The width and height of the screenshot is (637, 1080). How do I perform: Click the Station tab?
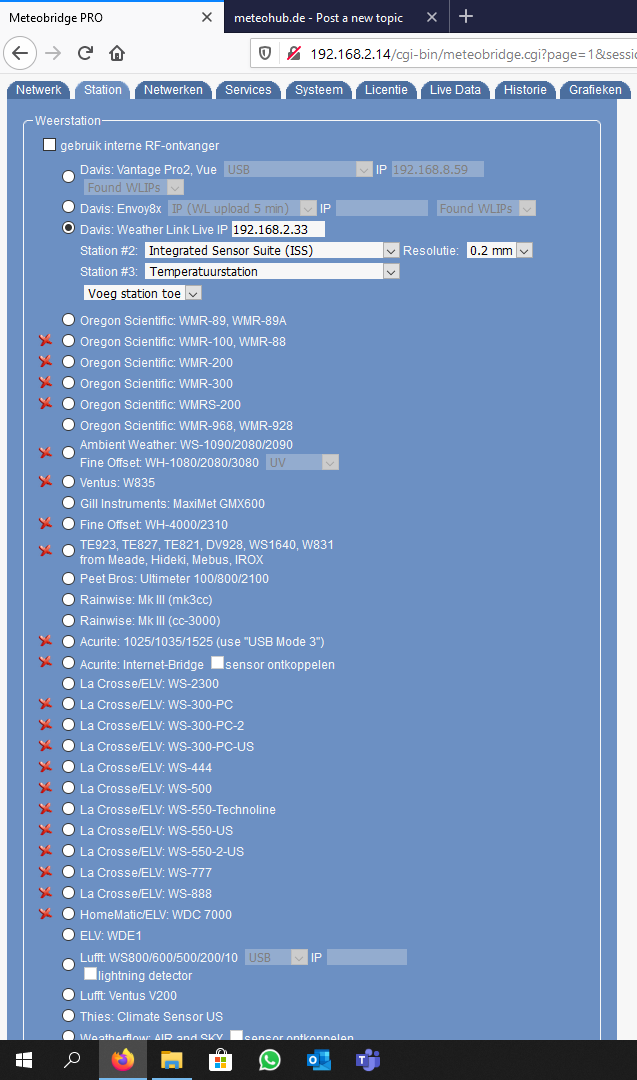pos(103,90)
